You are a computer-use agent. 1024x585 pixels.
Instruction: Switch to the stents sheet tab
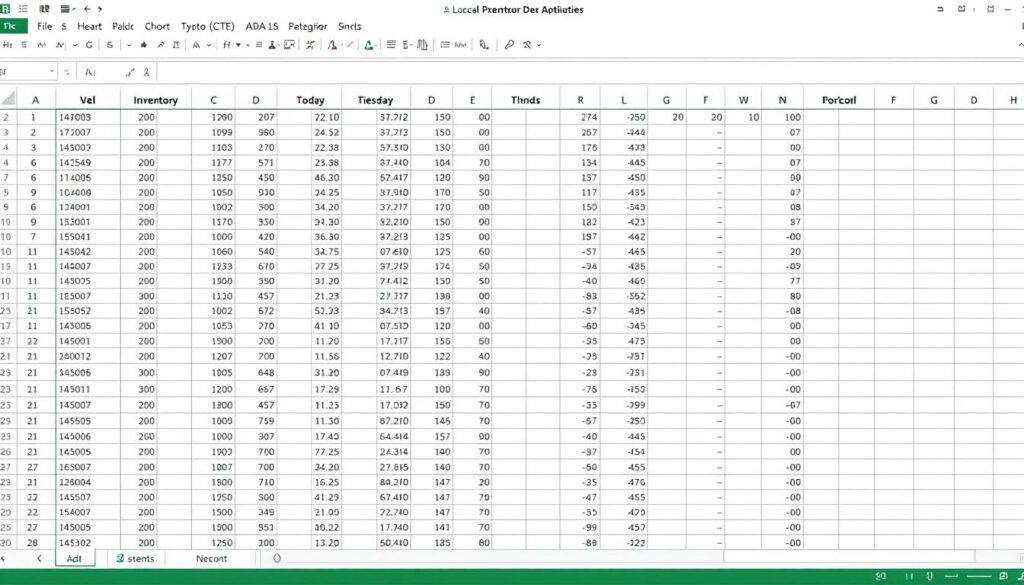click(136, 558)
